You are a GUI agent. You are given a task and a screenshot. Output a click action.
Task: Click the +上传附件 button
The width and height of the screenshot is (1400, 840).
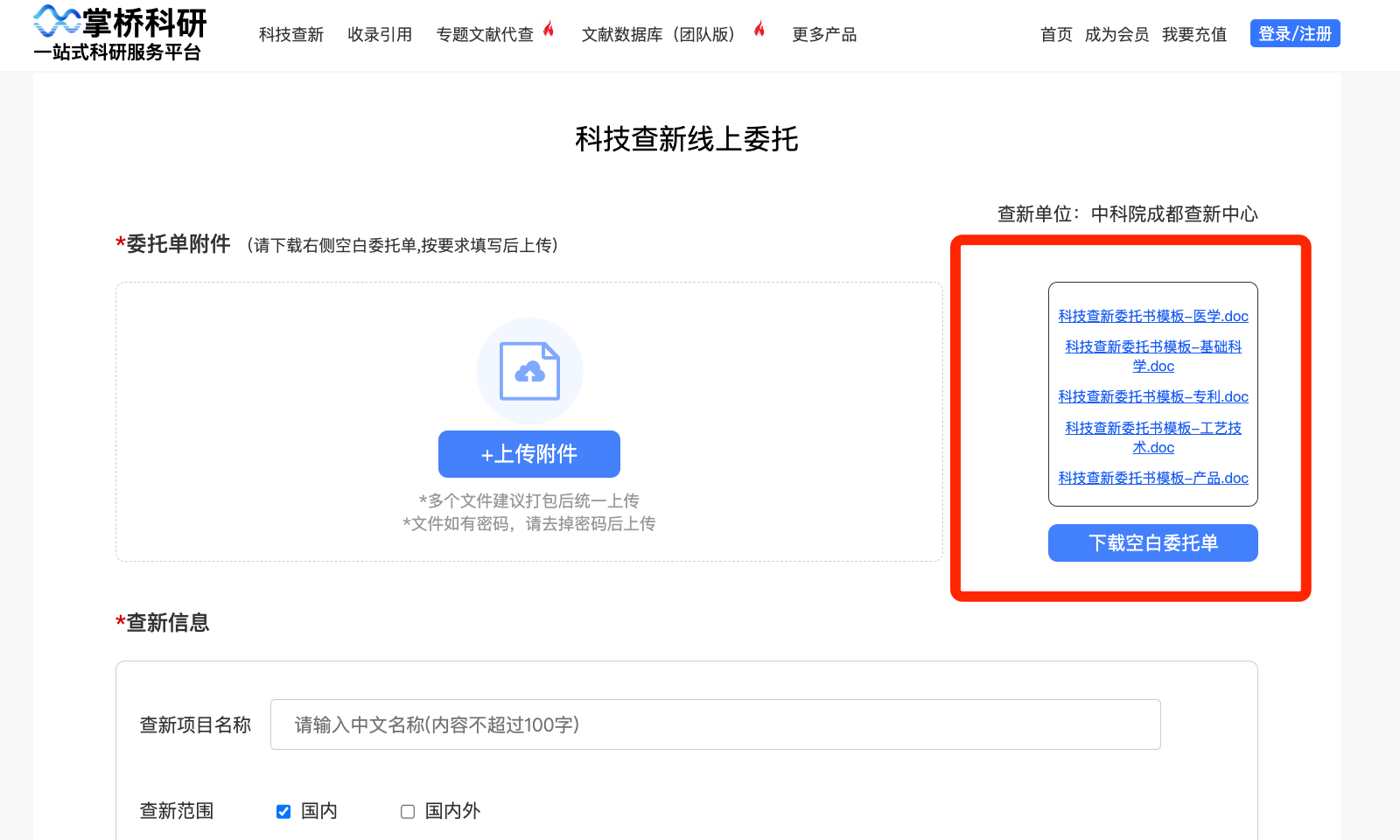(529, 454)
